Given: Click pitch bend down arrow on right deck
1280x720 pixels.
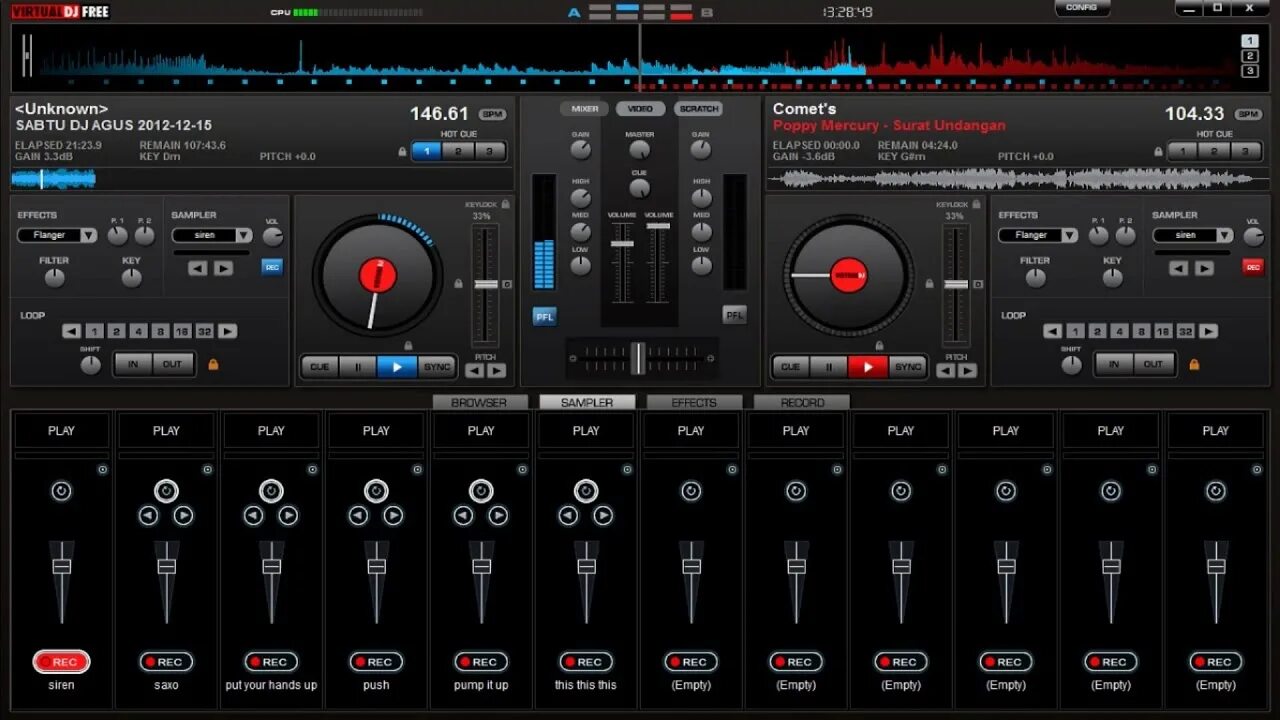Looking at the screenshot, I should 946,371.
